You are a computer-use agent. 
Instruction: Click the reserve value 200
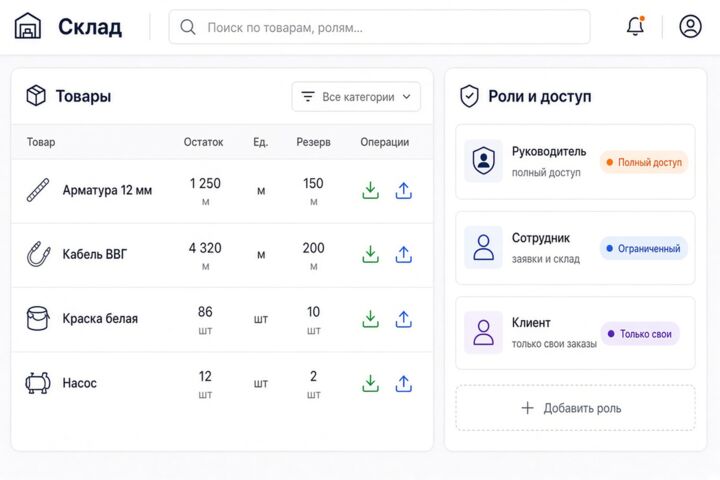314,248
